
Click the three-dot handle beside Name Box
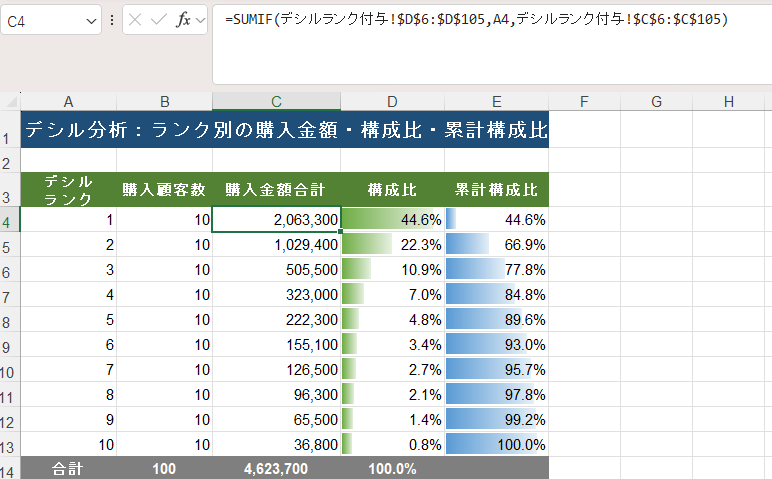(x=112, y=20)
